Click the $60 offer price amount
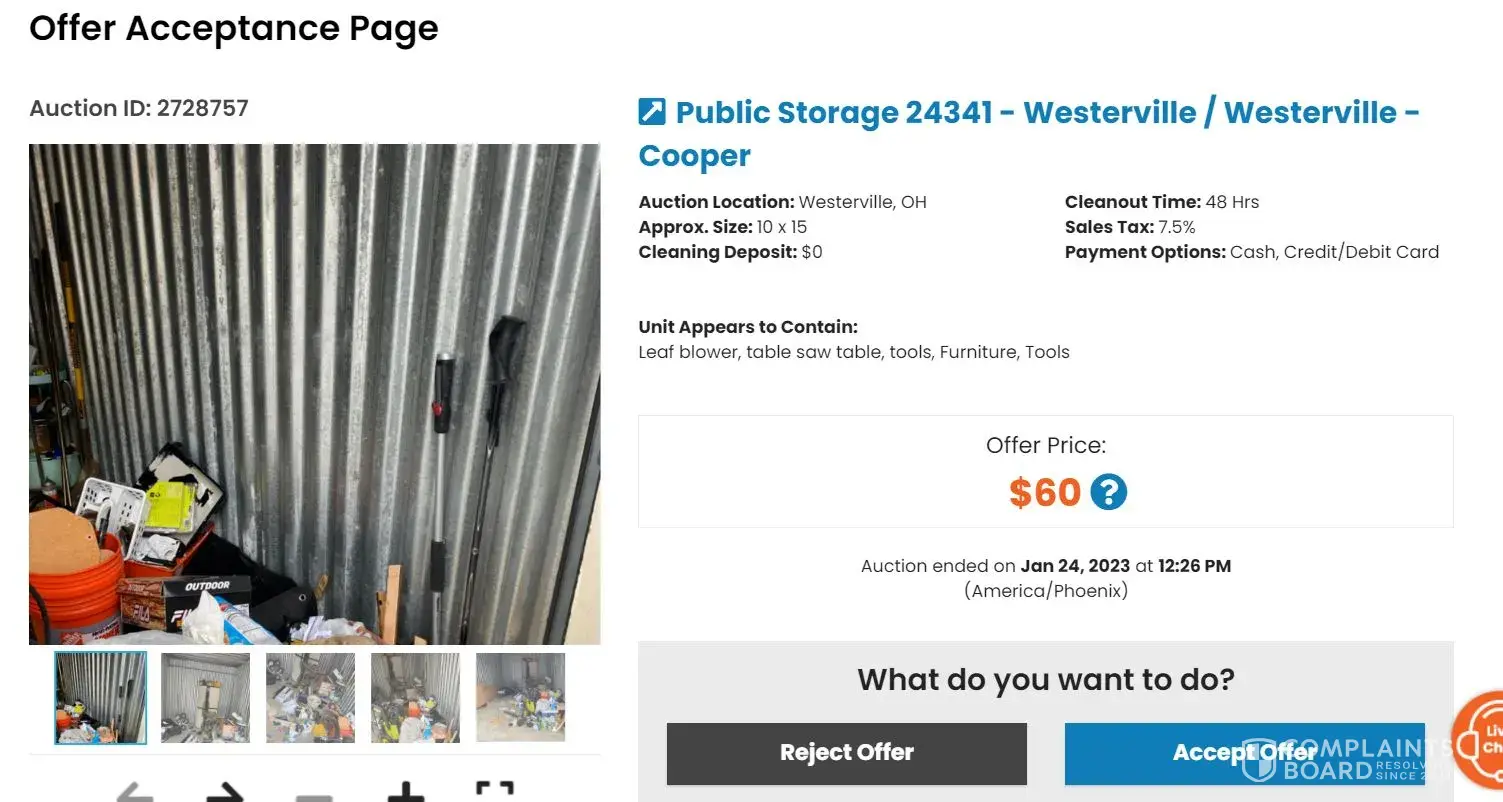The height and width of the screenshot is (802, 1503). point(1044,492)
